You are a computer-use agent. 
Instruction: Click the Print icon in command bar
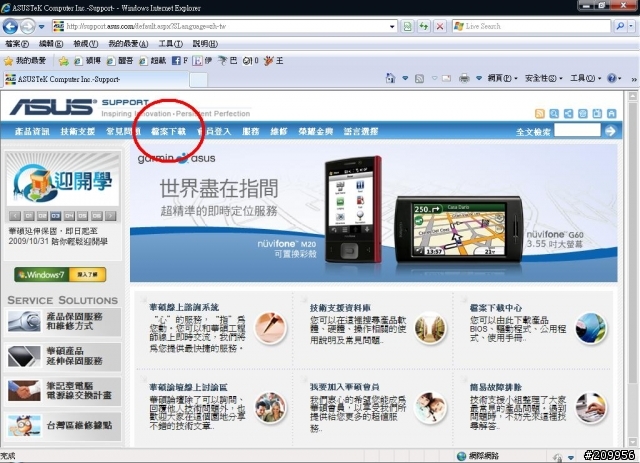point(464,78)
